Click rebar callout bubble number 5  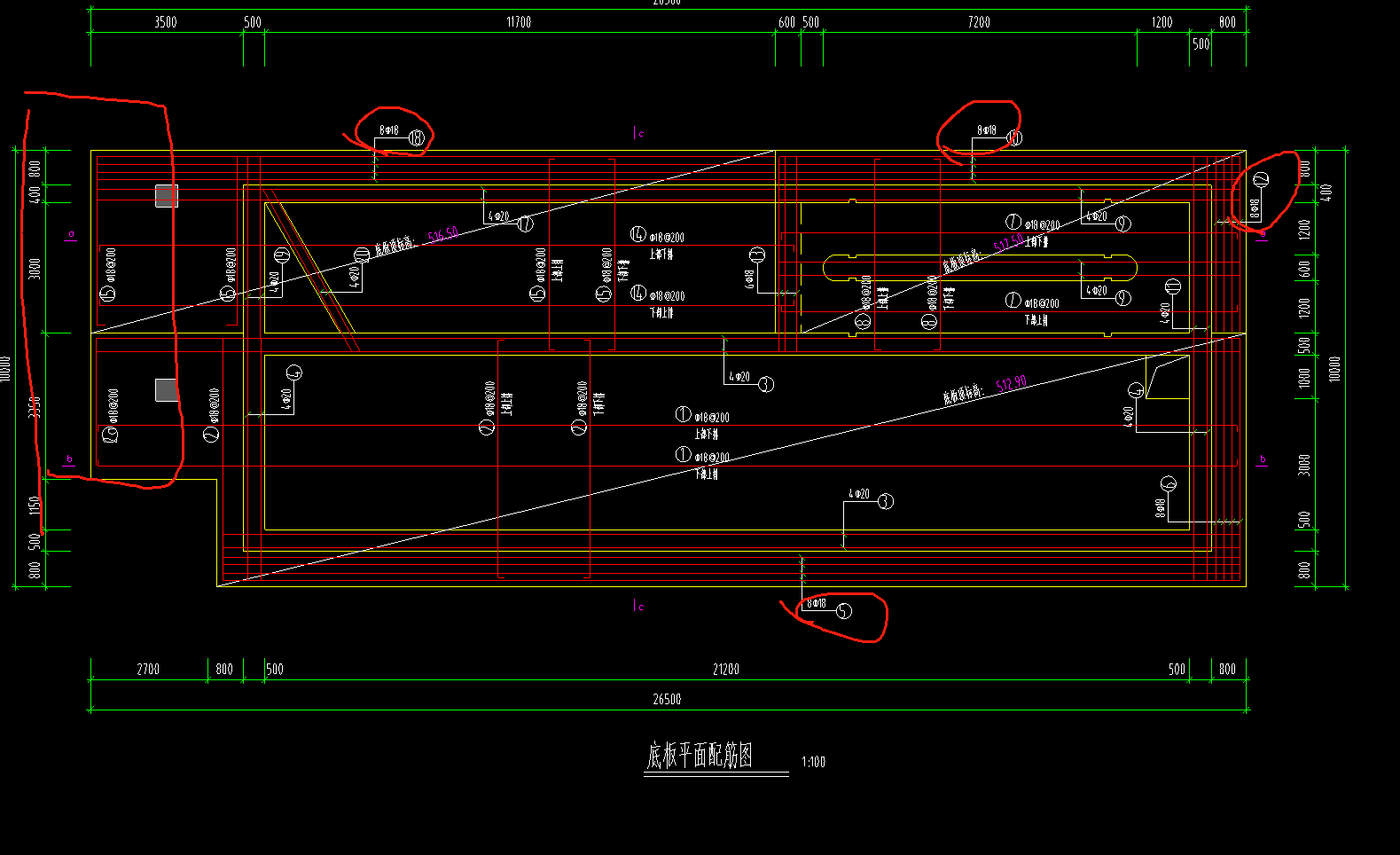coord(843,610)
